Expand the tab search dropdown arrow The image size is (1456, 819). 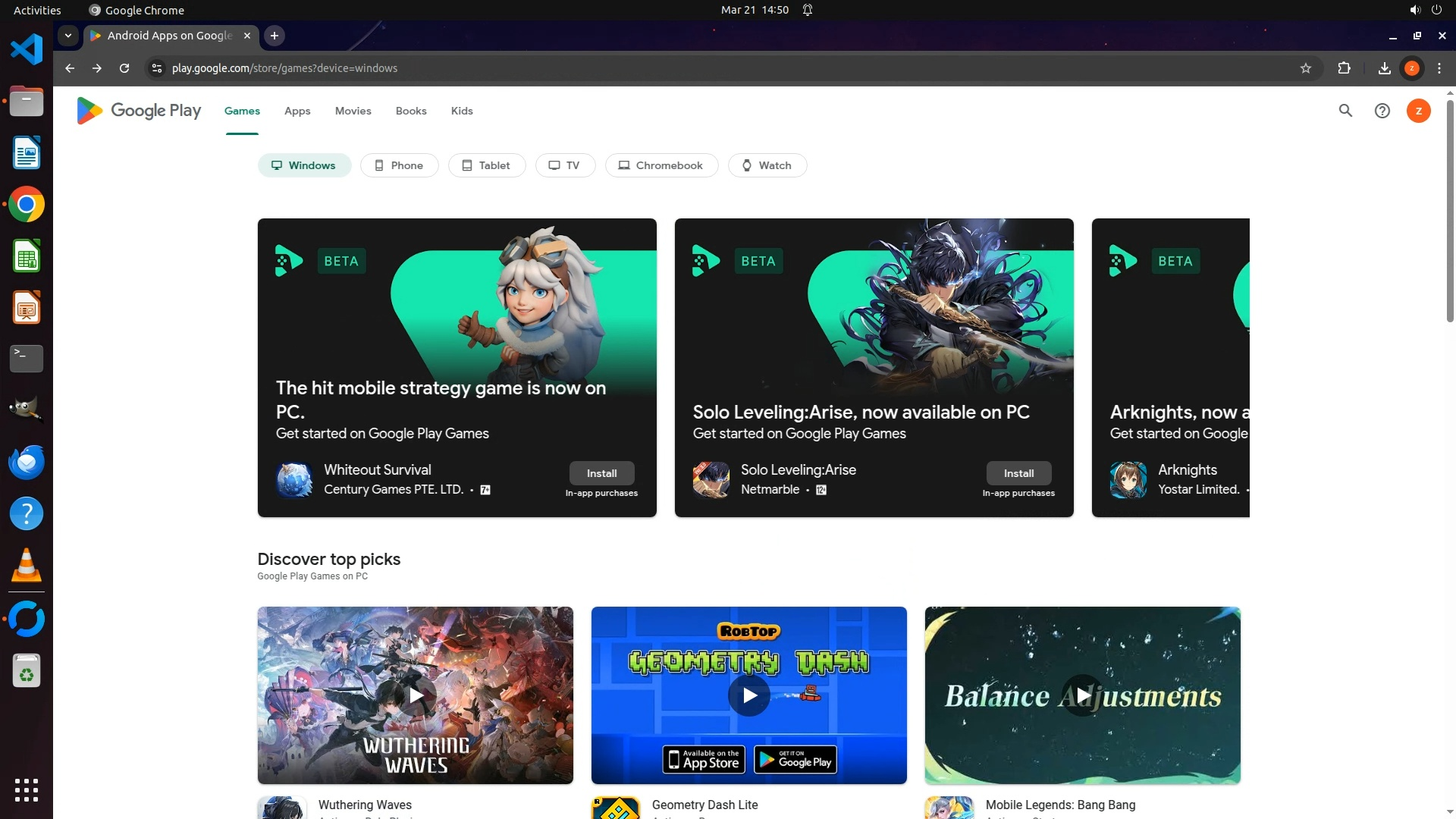point(68,36)
